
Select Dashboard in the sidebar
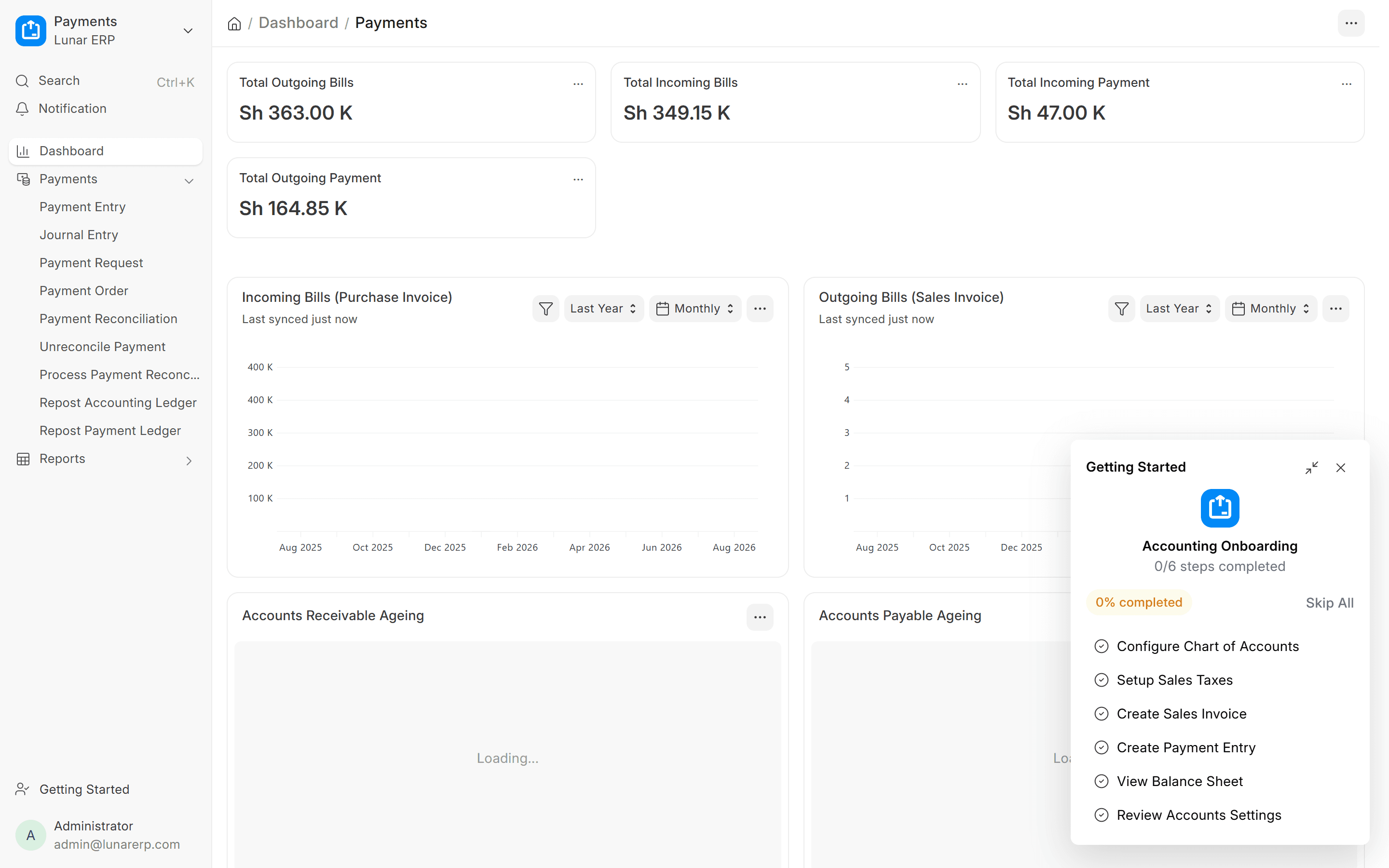click(106, 151)
